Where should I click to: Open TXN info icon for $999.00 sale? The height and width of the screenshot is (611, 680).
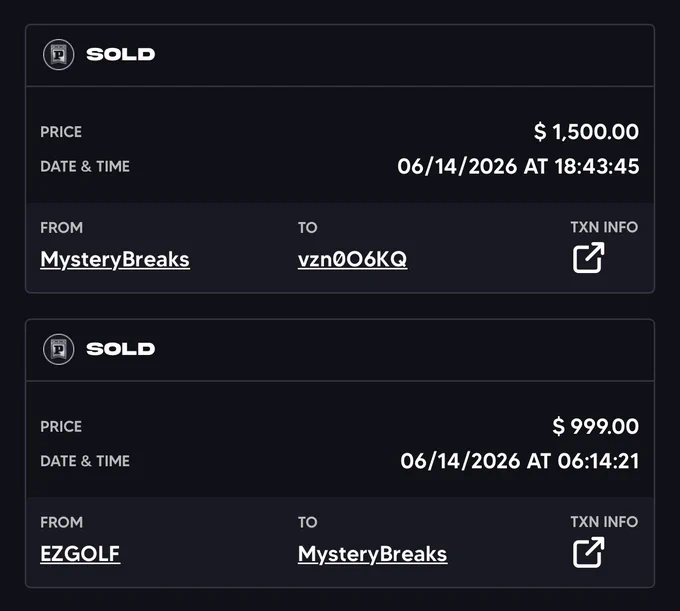(x=588, y=552)
